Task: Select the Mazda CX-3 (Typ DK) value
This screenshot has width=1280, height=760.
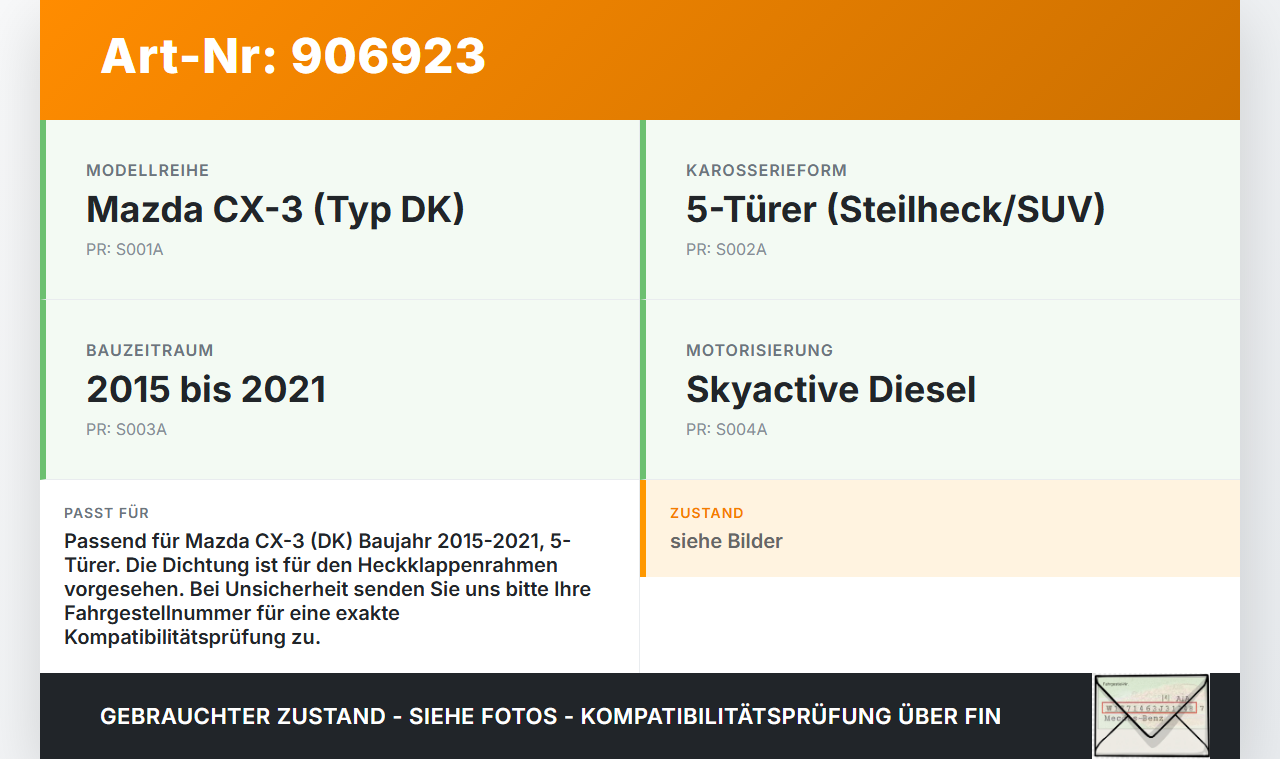Action: [x=276, y=209]
